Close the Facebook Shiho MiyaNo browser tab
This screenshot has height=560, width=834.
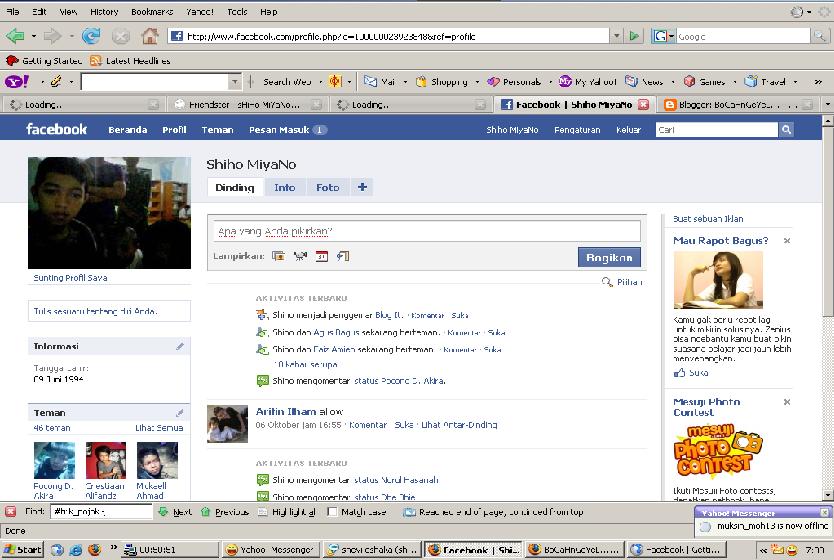point(644,104)
